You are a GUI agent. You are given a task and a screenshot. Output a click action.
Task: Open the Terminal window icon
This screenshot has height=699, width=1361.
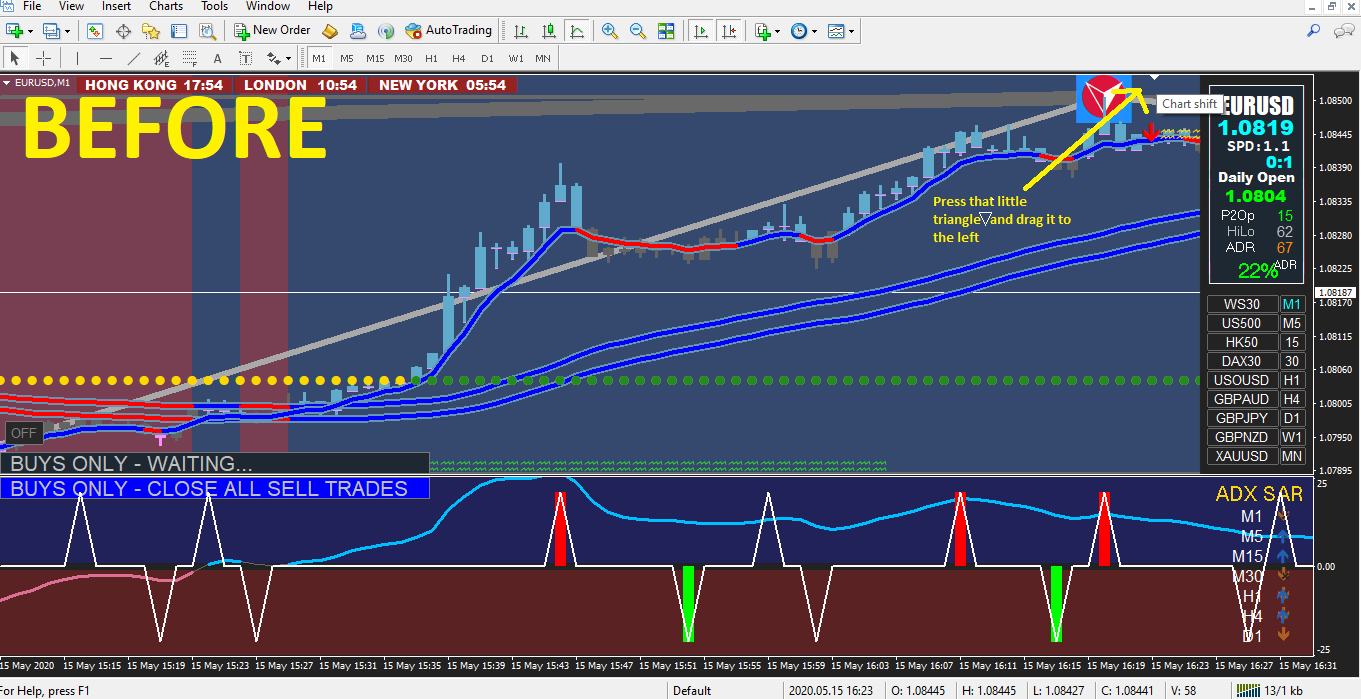[180, 31]
